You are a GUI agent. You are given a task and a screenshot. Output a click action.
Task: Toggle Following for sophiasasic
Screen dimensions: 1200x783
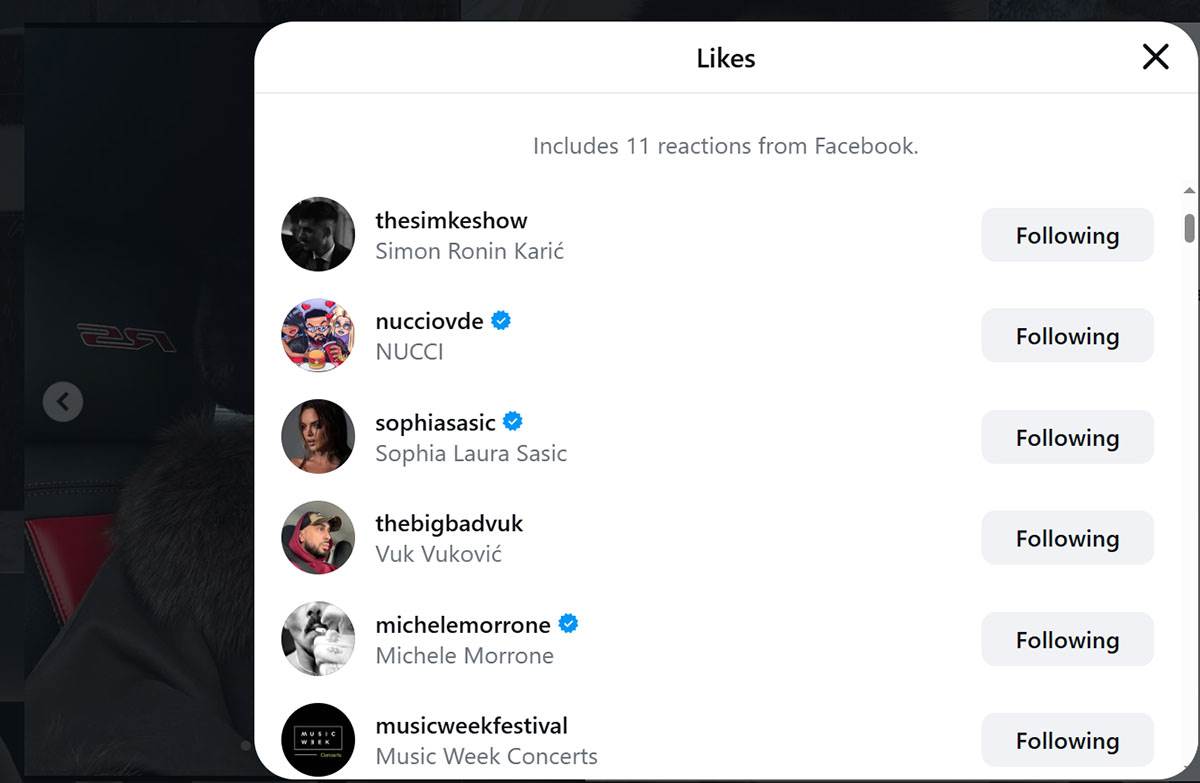click(1067, 437)
